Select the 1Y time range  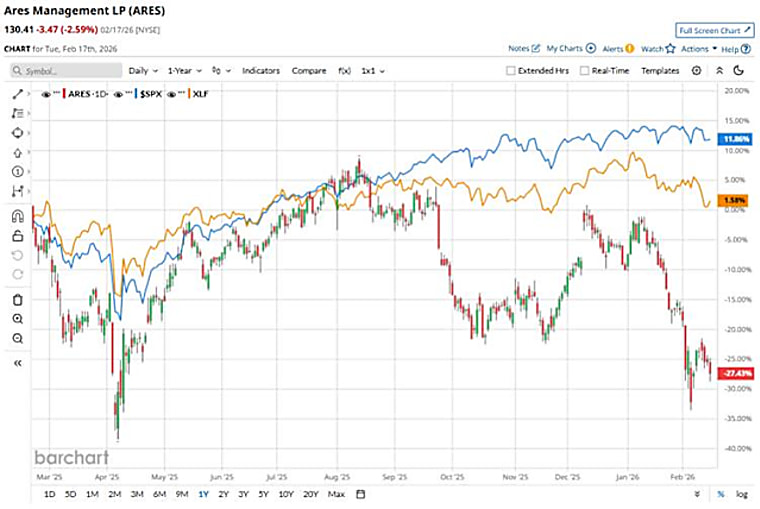[204, 494]
